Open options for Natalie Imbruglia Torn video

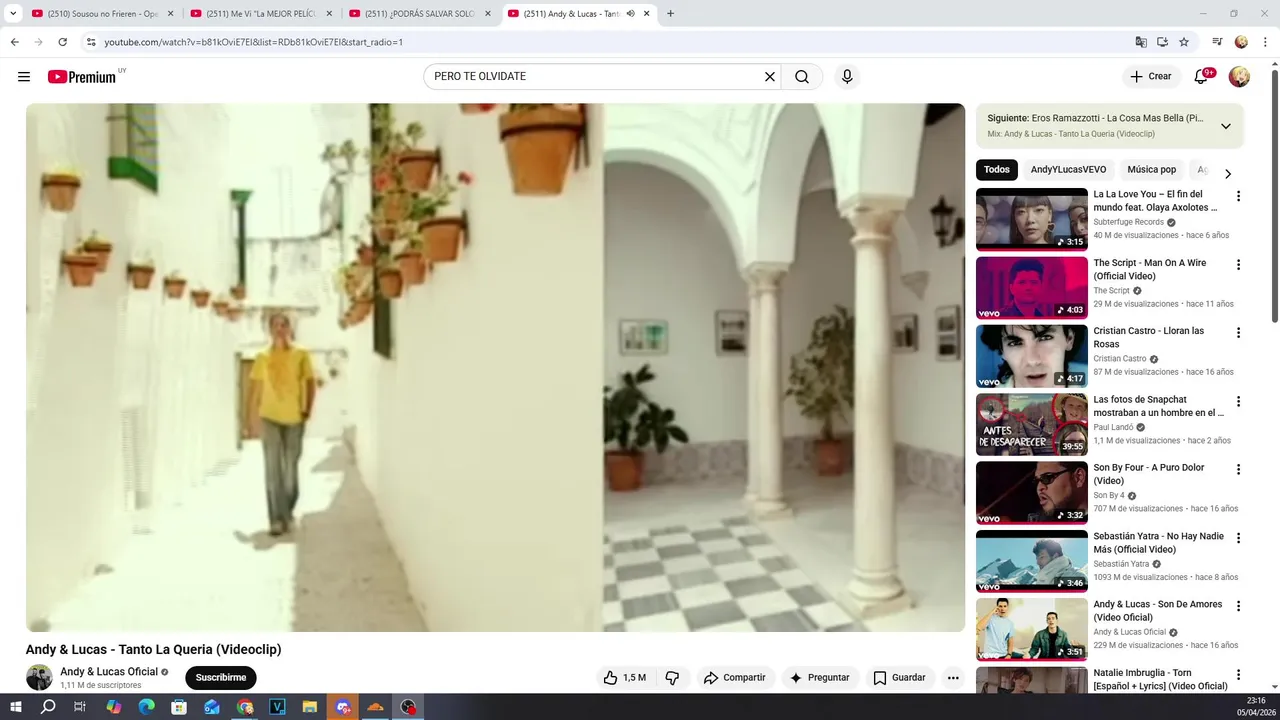(1238, 675)
